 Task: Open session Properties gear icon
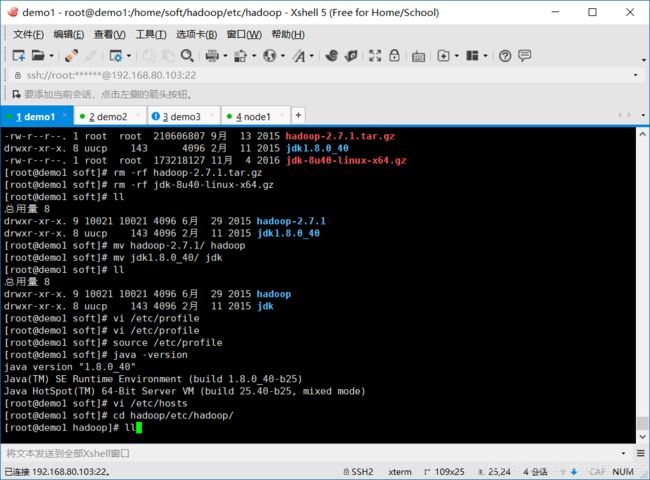tap(116, 56)
